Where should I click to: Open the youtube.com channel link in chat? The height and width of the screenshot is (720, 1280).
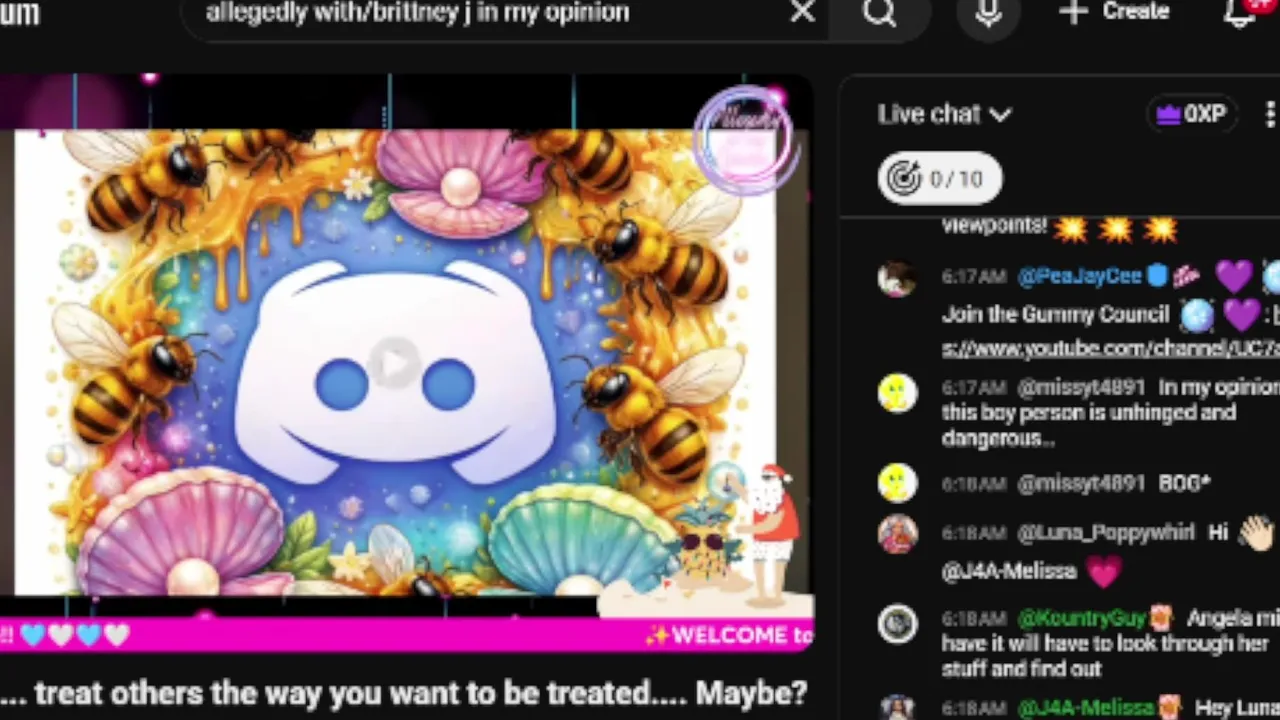[1110, 348]
